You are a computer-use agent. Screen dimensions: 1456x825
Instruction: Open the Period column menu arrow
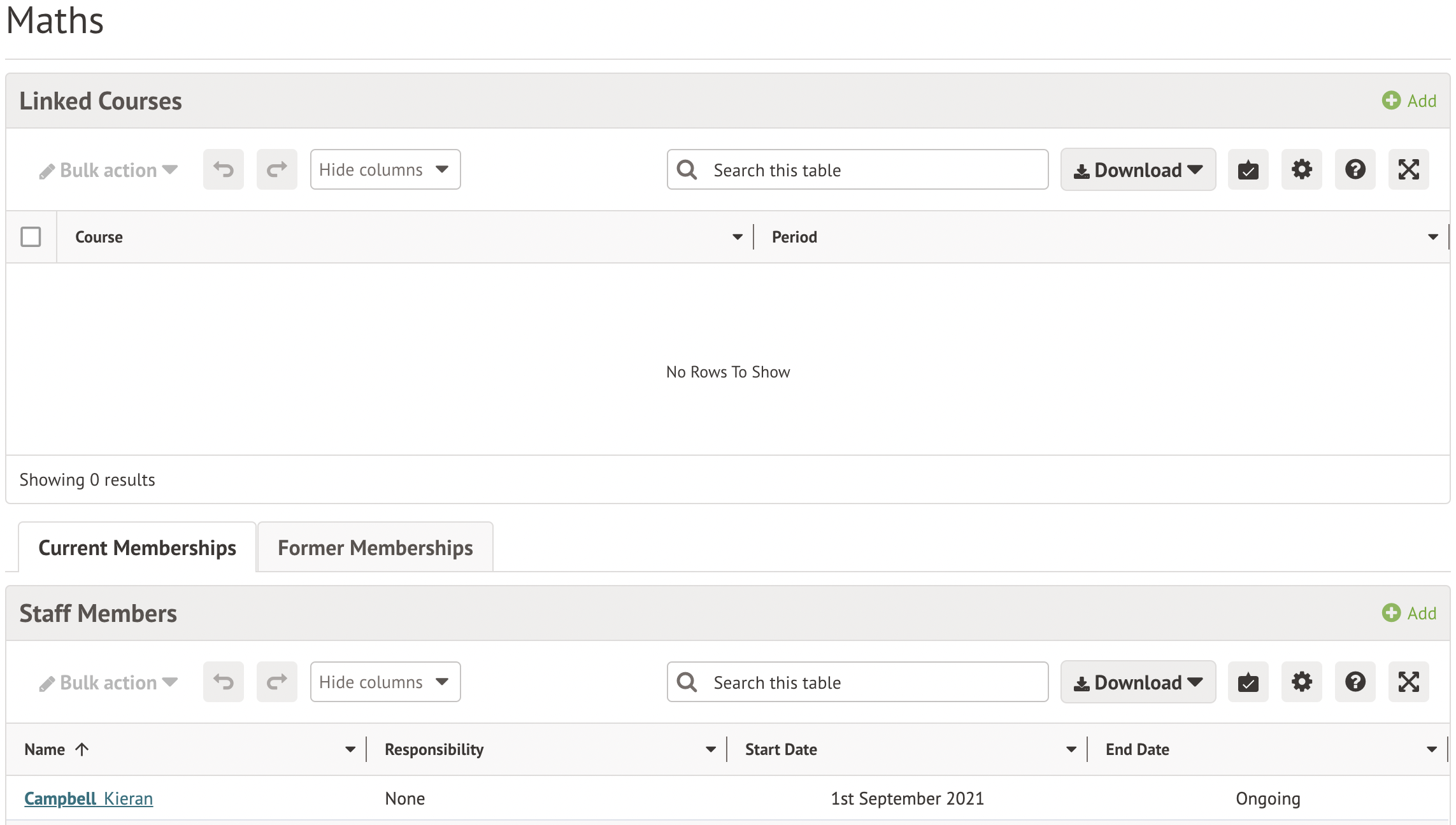tap(1432, 237)
